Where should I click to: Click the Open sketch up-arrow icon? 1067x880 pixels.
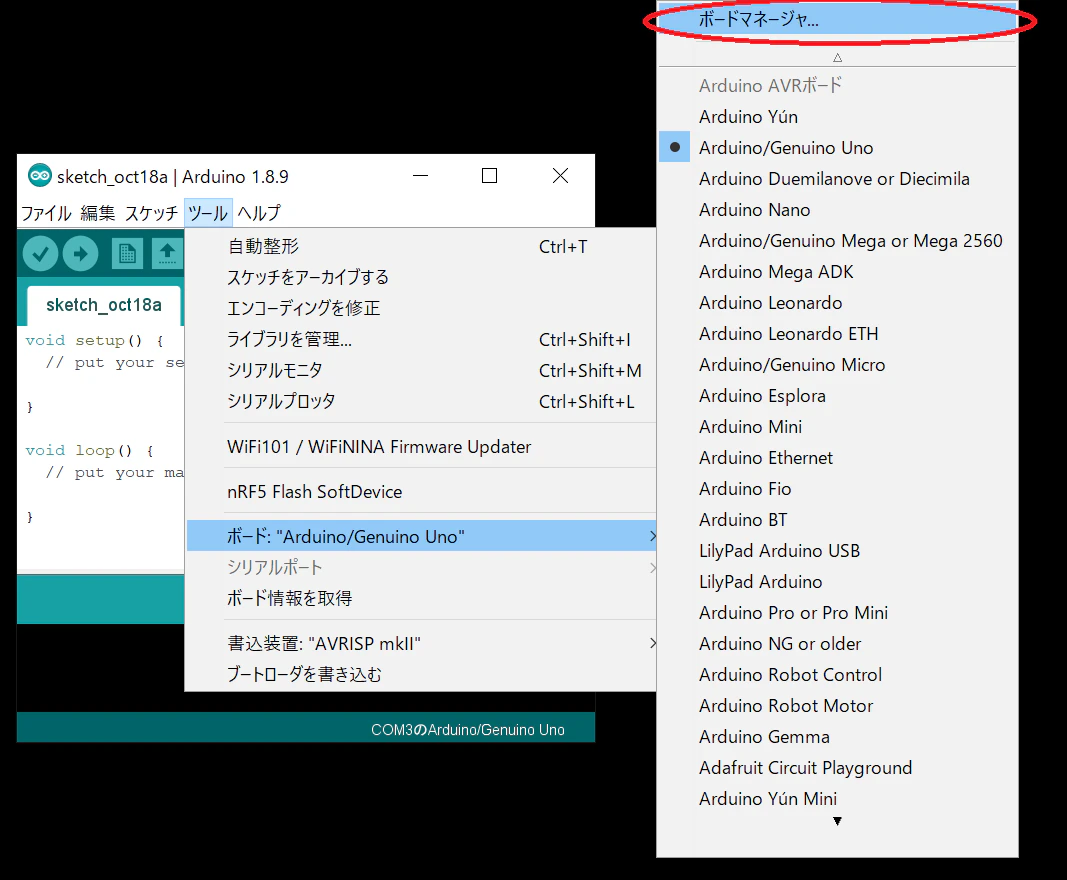167,254
